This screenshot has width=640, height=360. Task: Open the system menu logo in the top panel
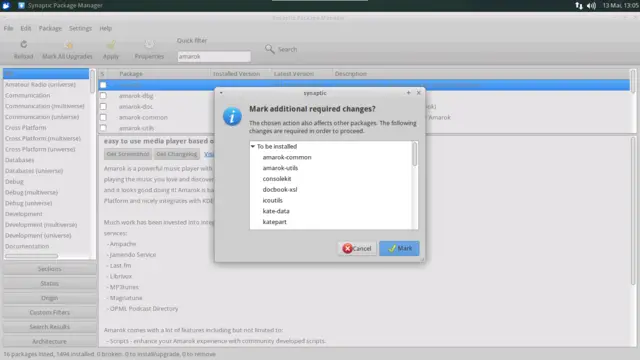click(x=6, y=5)
